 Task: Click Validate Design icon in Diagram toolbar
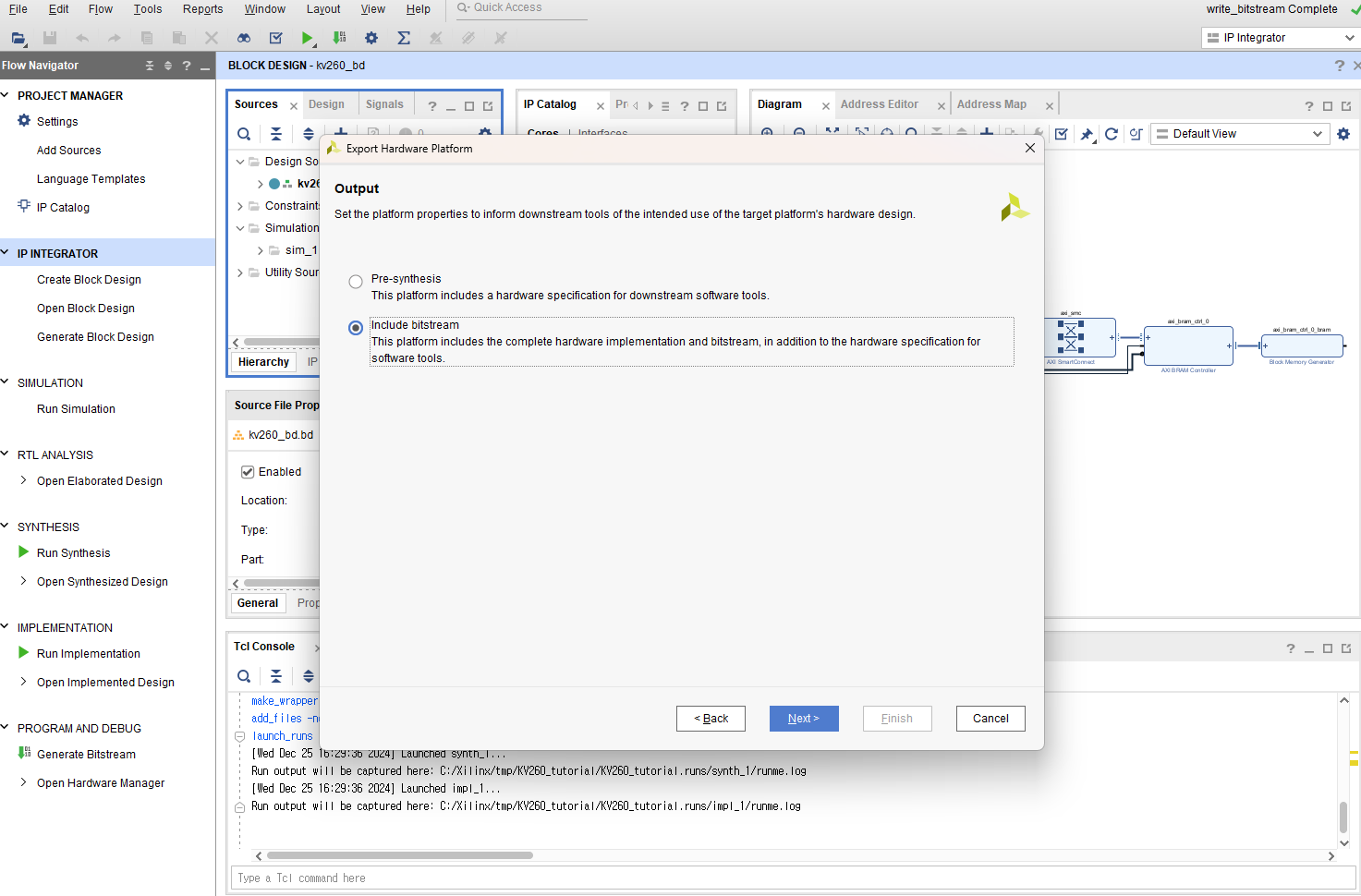[x=1062, y=134]
